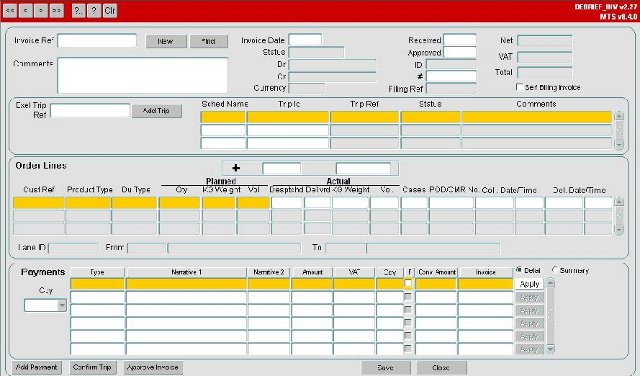Image resolution: width=640 pixels, height=376 pixels.
Task: Click the highlighted payment Type cell
Action: 98,284
